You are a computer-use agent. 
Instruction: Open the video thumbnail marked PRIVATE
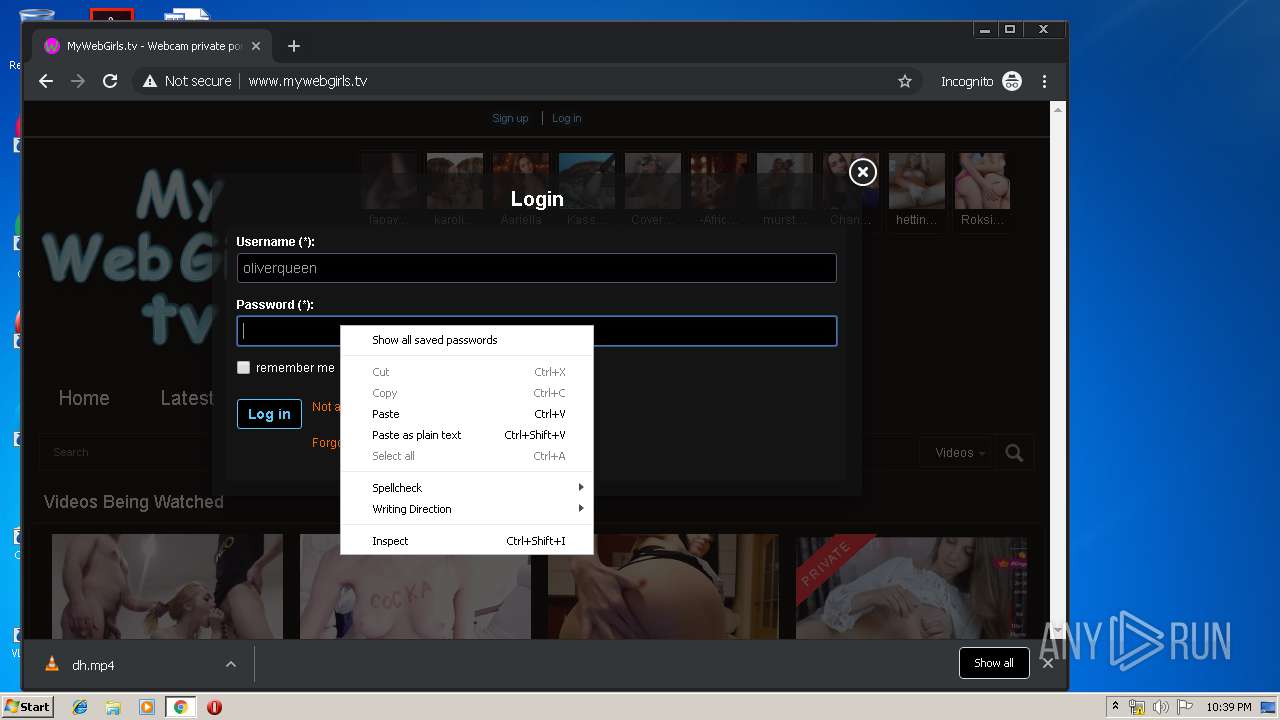coord(911,587)
